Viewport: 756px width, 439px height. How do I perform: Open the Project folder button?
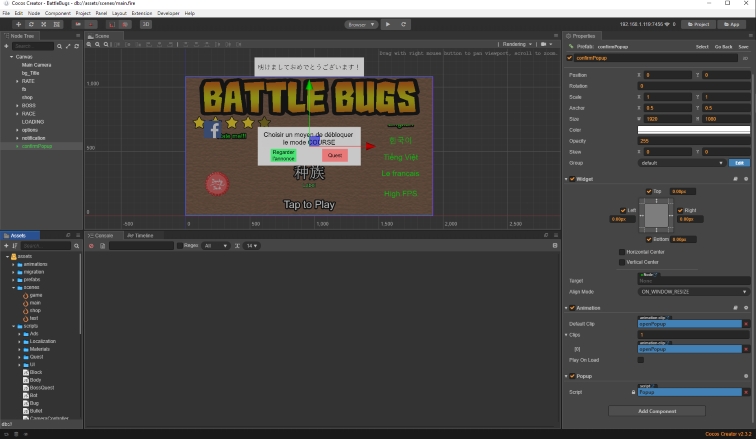pyautogui.click(x=698, y=24)
